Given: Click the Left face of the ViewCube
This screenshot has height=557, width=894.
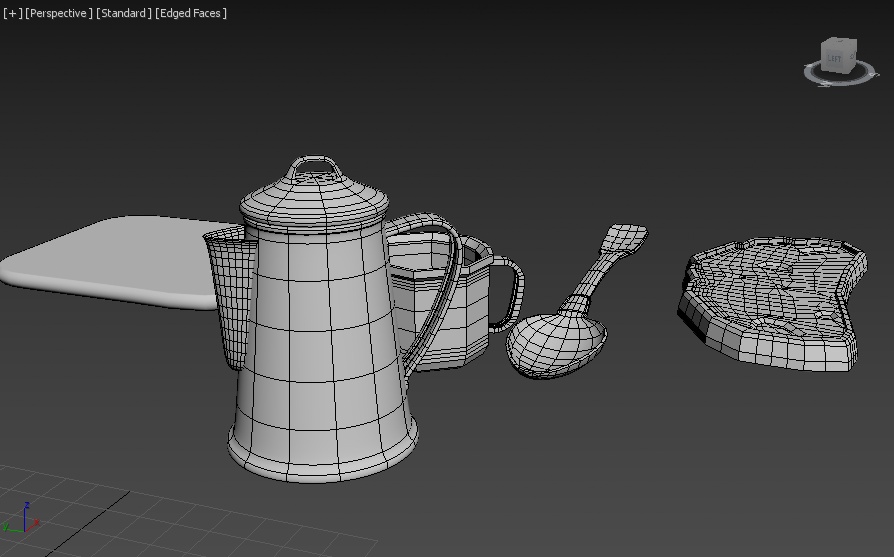Looking at the screenshot, I should click(834, 59).
